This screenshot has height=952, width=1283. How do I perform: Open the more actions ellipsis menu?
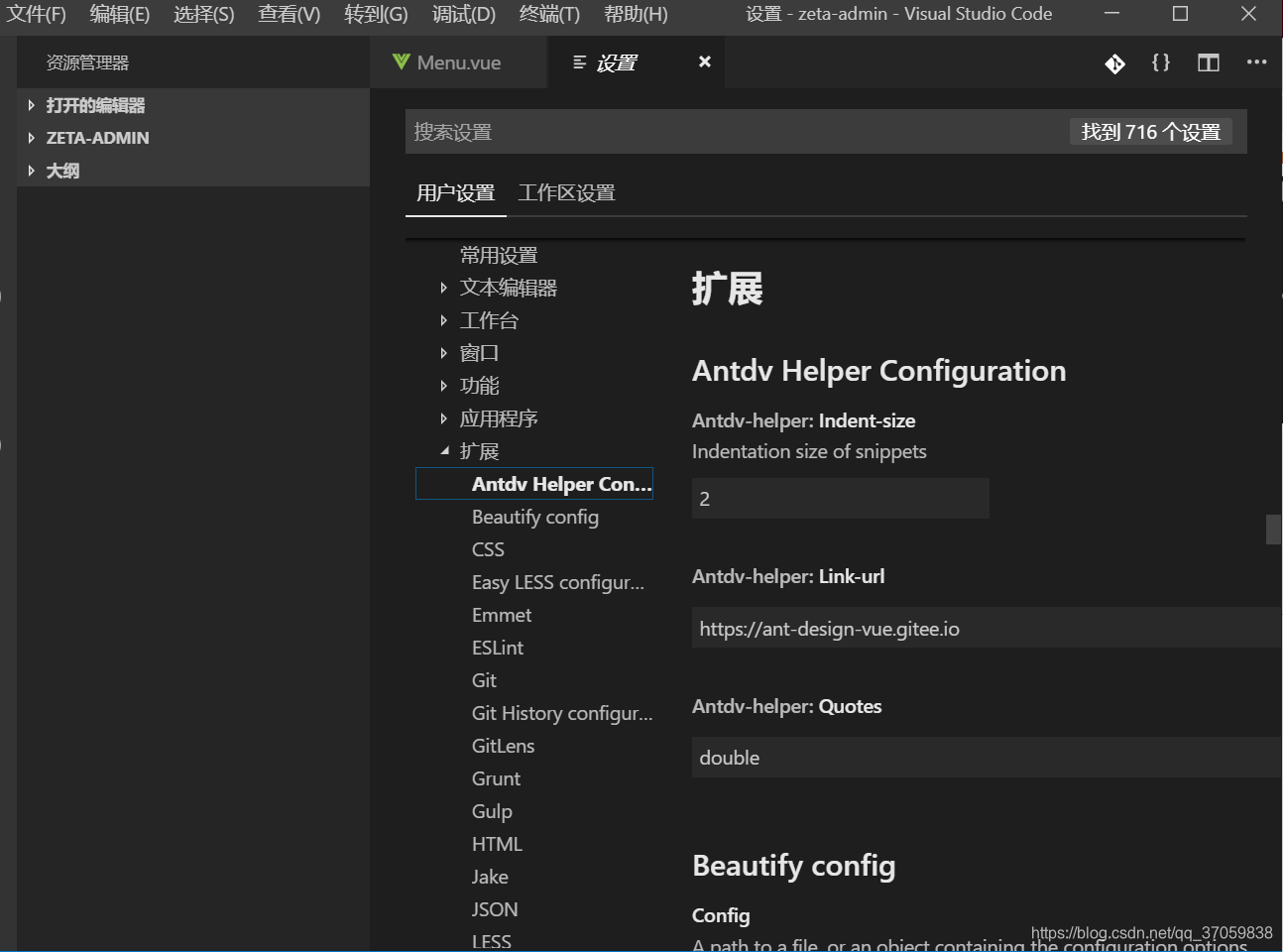(x=1256, y=62)
